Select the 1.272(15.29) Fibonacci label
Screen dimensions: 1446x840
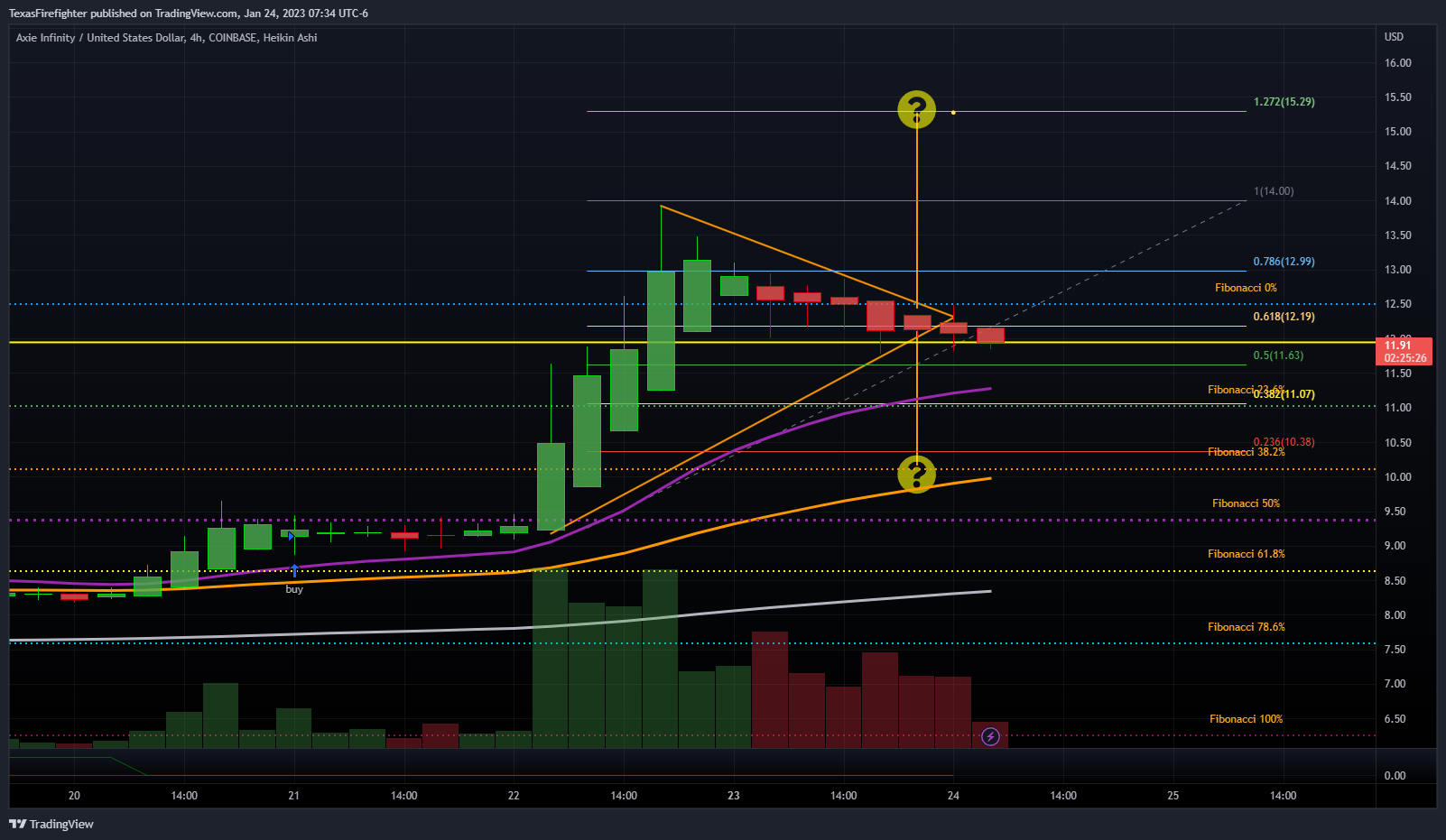point(1284,102)
